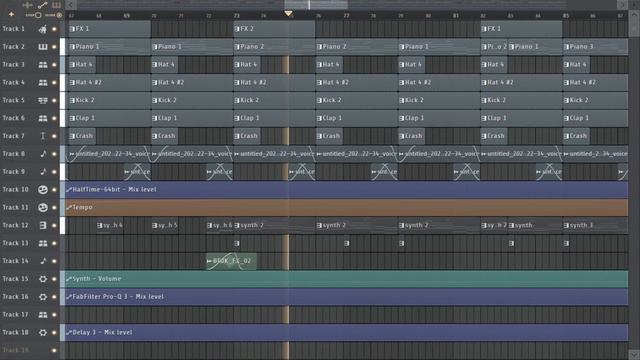Open the clip menu icon of HalfTime-64bit automation
Image resolution: width=640 pixels, height=360 pixels.
pos(69,190)
